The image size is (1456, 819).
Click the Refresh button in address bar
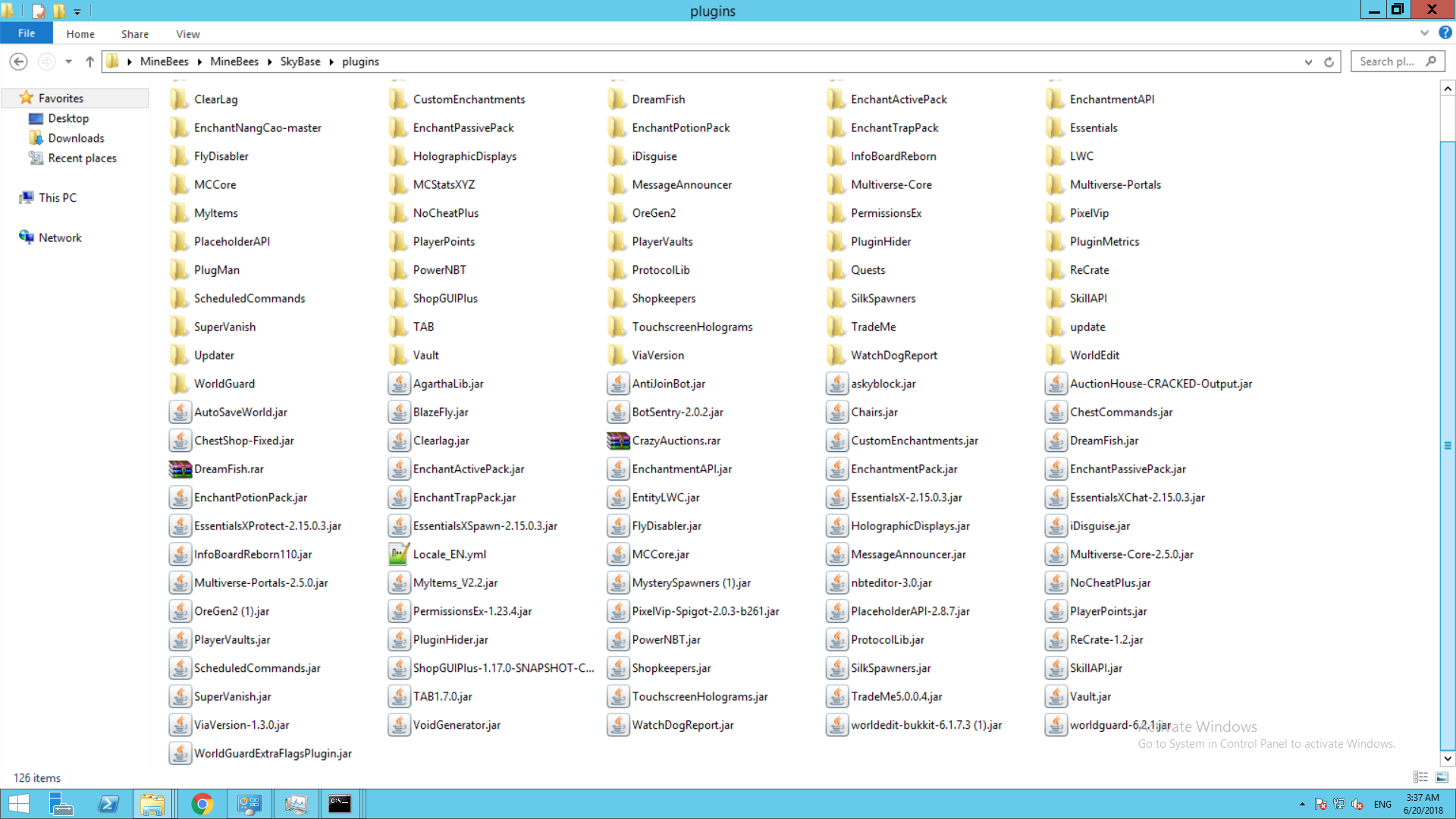(x=1329, y=62)
